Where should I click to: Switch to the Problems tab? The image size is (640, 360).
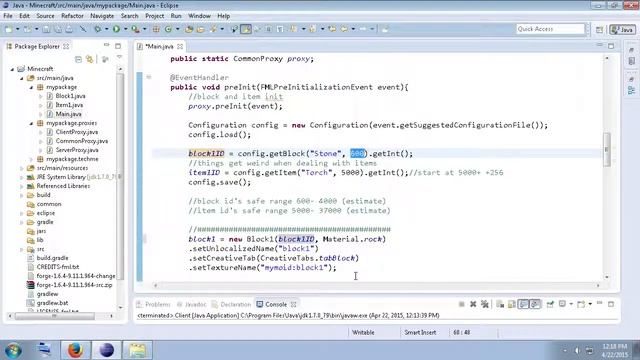pos(154,304)
